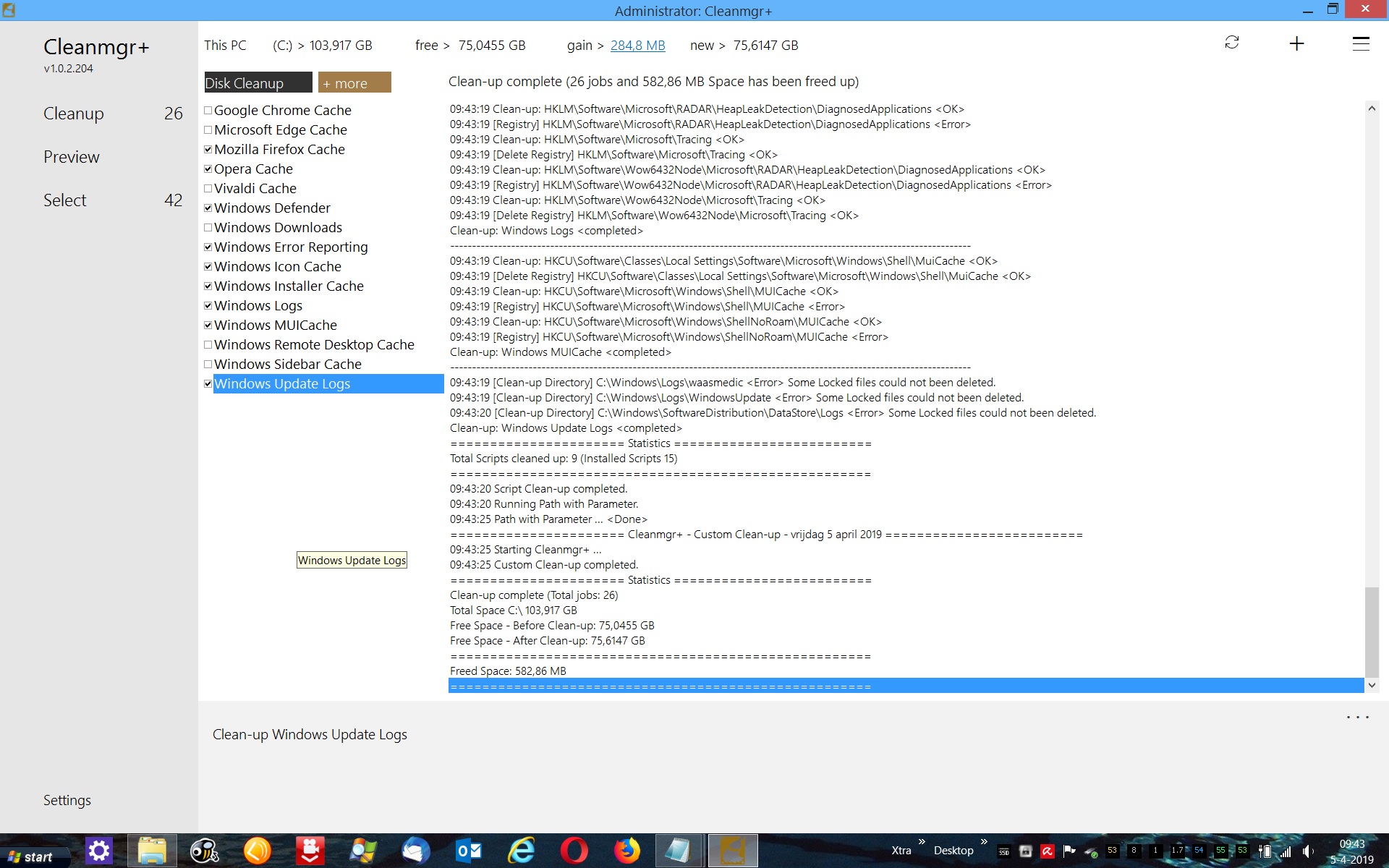Uncheck the Opera Cache checkbox

coord(208,169)
